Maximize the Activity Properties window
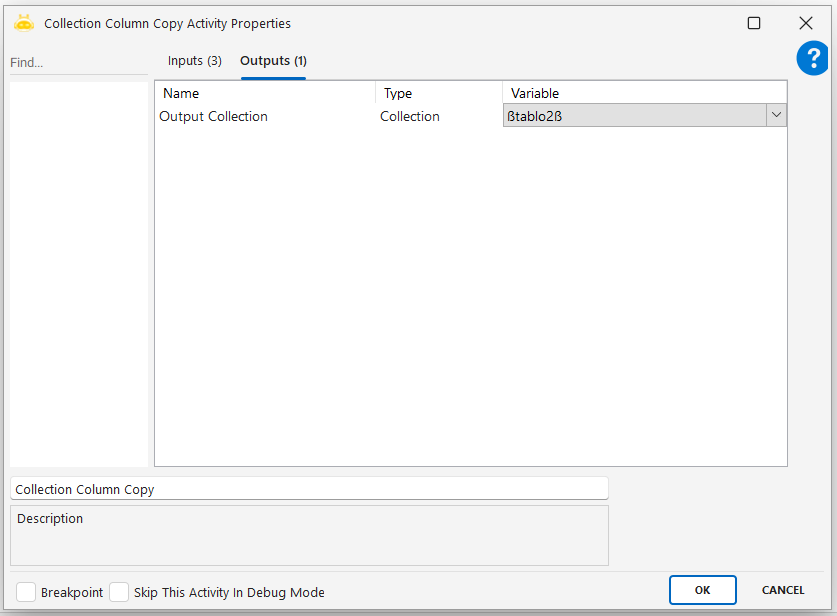Viewport: 837px width, 616px height. (x=754, y=23)
